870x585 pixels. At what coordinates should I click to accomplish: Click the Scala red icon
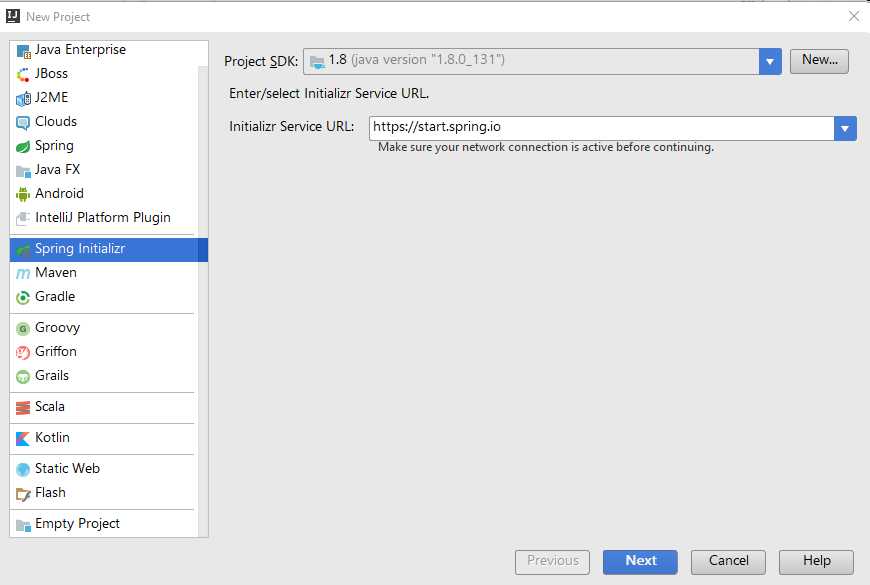(23, 408)
